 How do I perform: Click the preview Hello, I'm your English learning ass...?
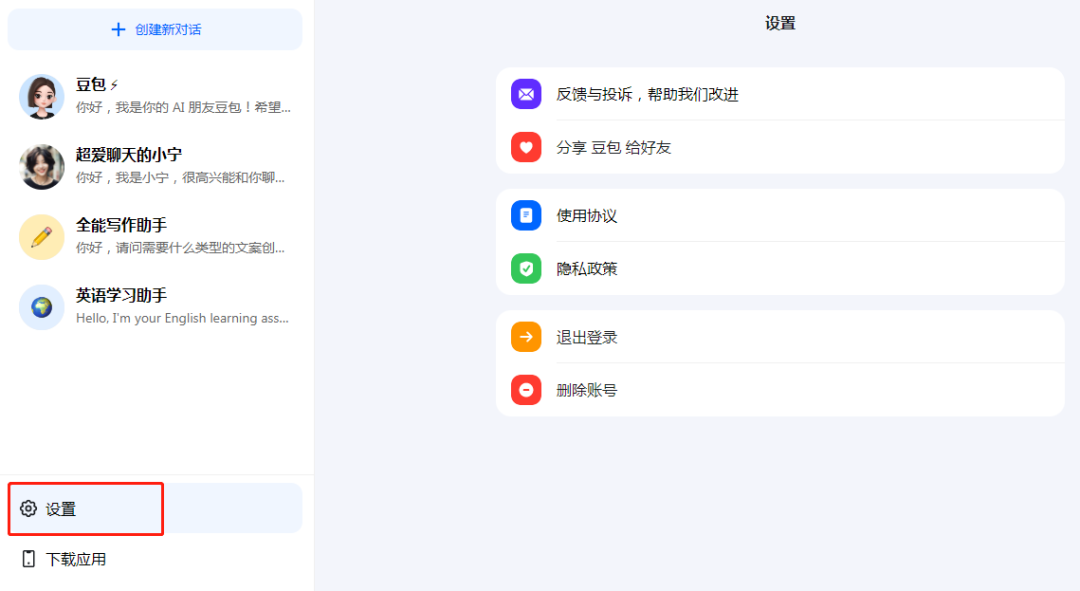coord(182,318)
